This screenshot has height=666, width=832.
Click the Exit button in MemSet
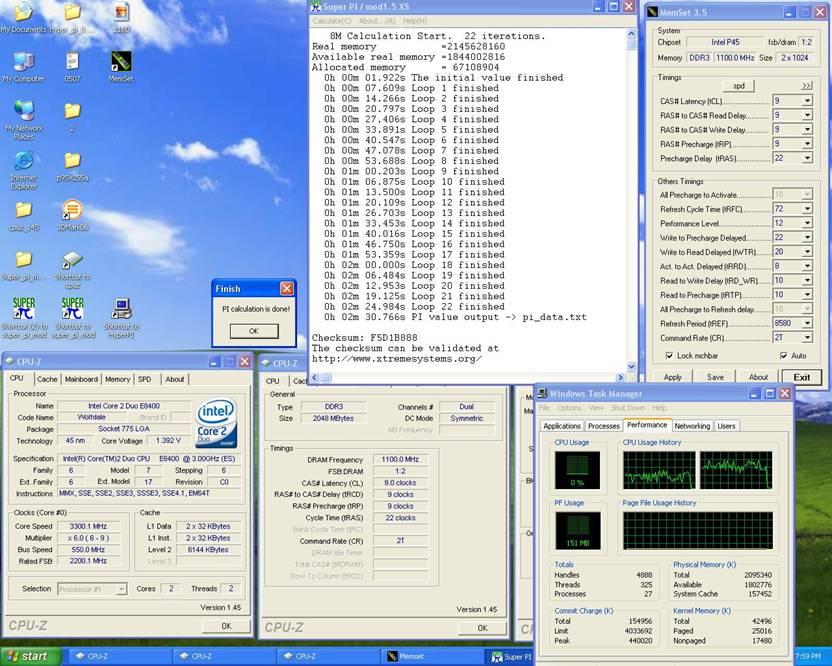click(x=802, y=377)
